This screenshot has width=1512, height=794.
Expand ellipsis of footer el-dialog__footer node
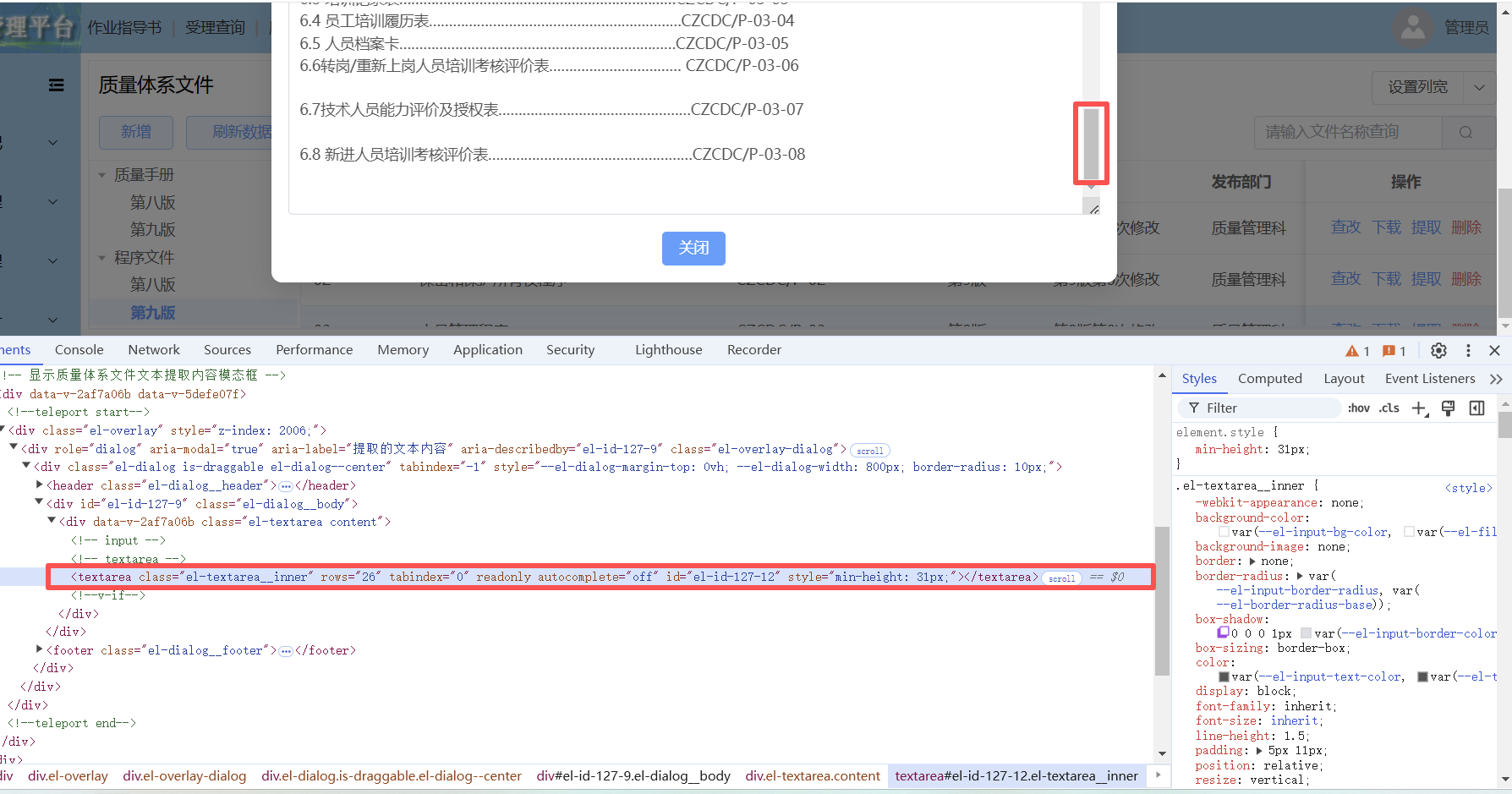pyautogui.click(x=286, y=651)
